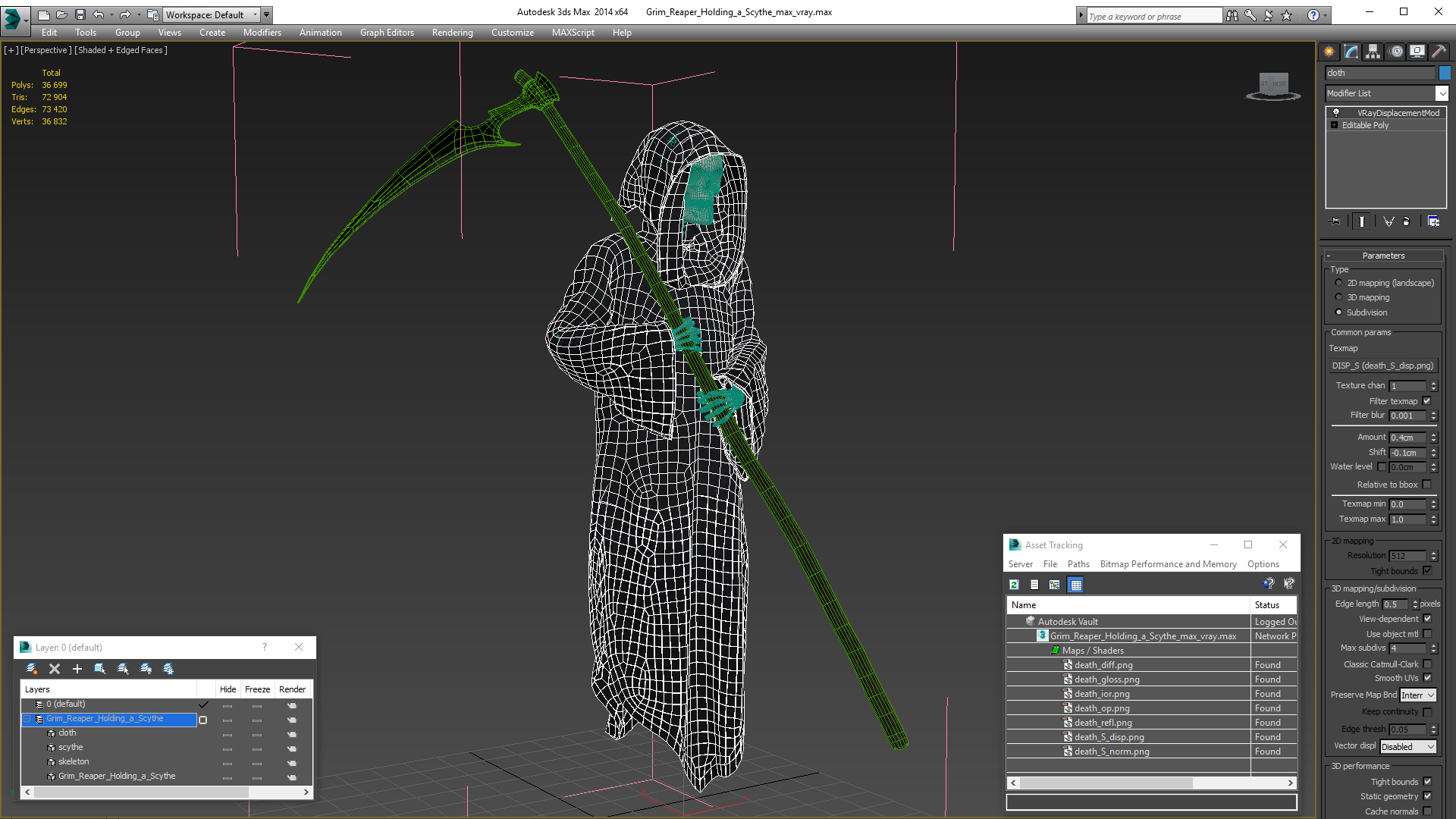
Task: Toggle Show End Result icon under the modifier stack
Action: [x=1362, y=221]
